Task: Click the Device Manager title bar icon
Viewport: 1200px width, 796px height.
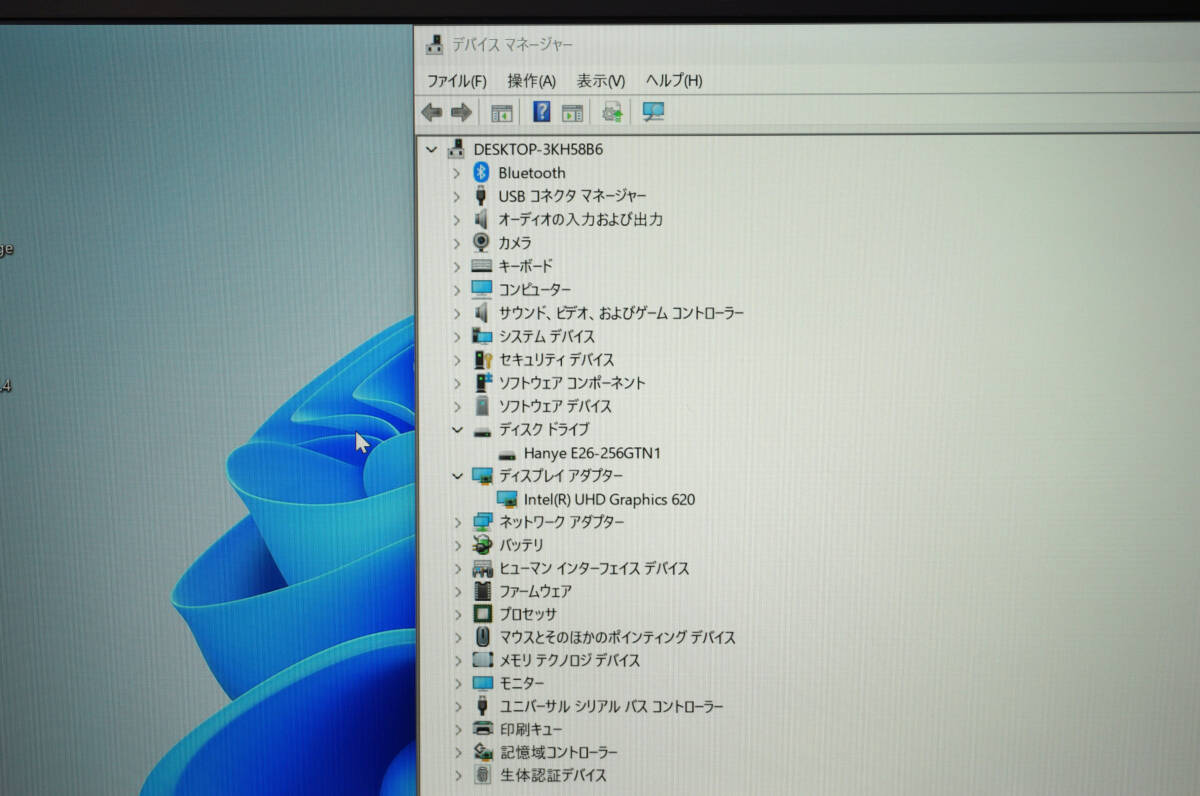Action: 435,45
